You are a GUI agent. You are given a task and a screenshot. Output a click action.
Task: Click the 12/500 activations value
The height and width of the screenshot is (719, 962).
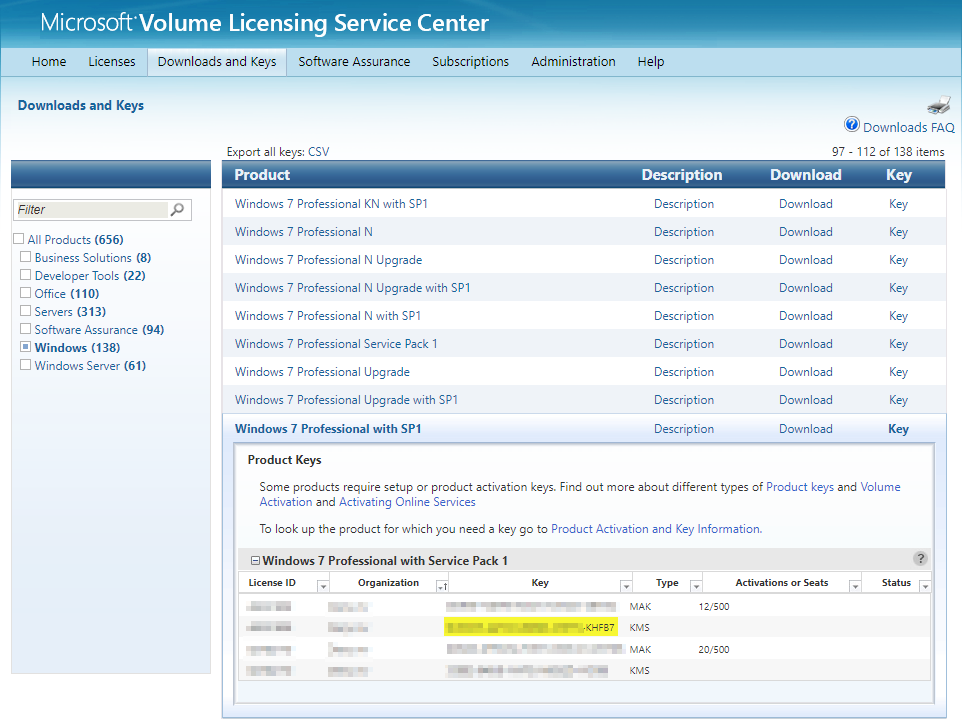click(x=714, y=607)
